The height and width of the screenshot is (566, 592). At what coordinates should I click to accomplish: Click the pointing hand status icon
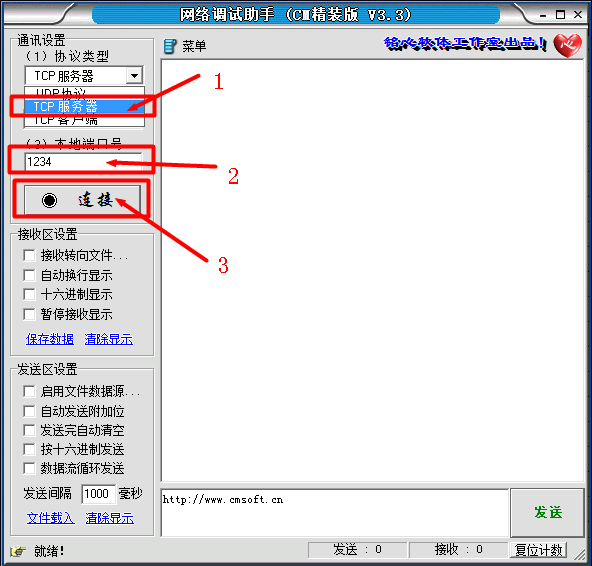point(17,551)
